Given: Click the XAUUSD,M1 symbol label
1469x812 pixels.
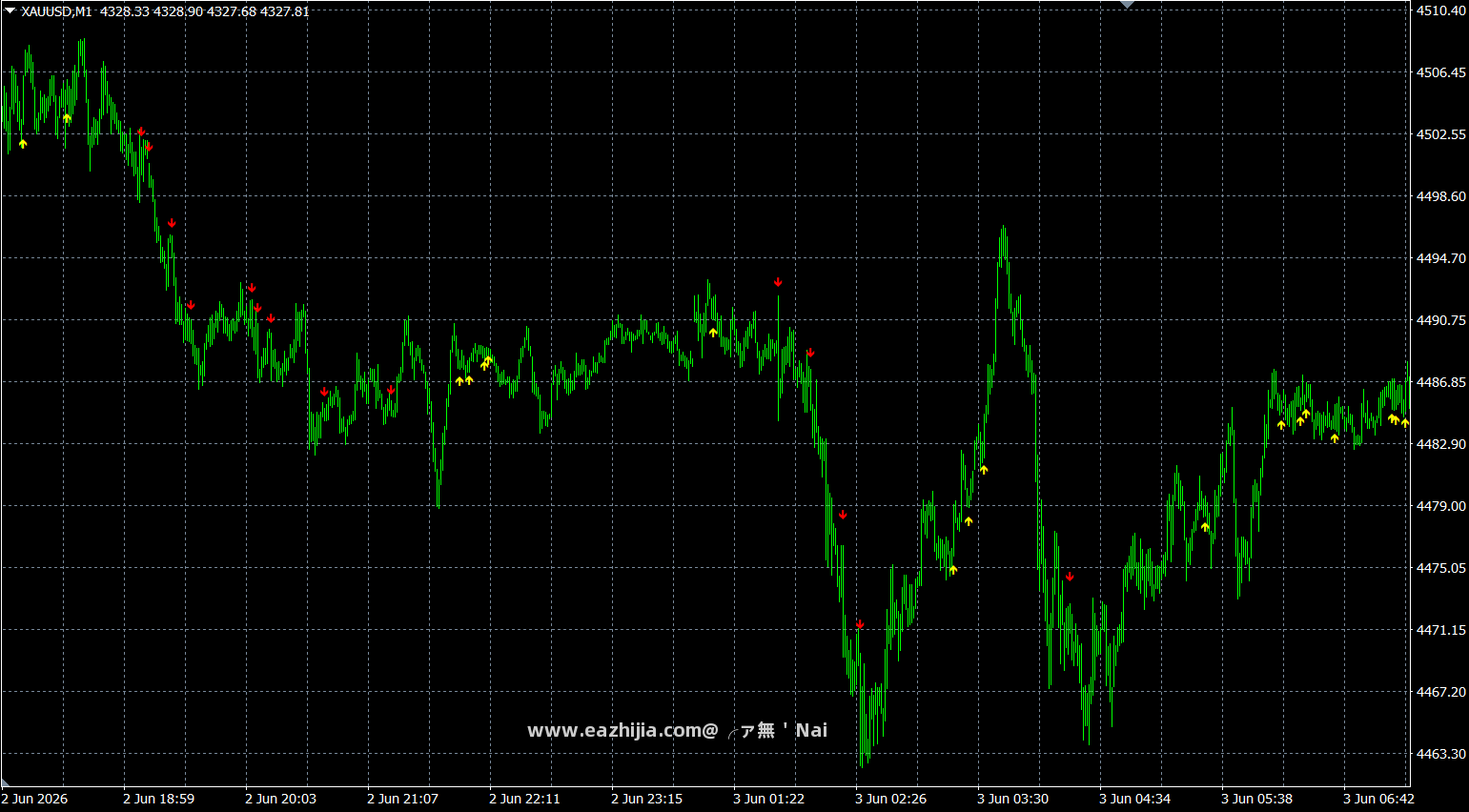Looking at the screenshot, I should (x=56, y=11).
